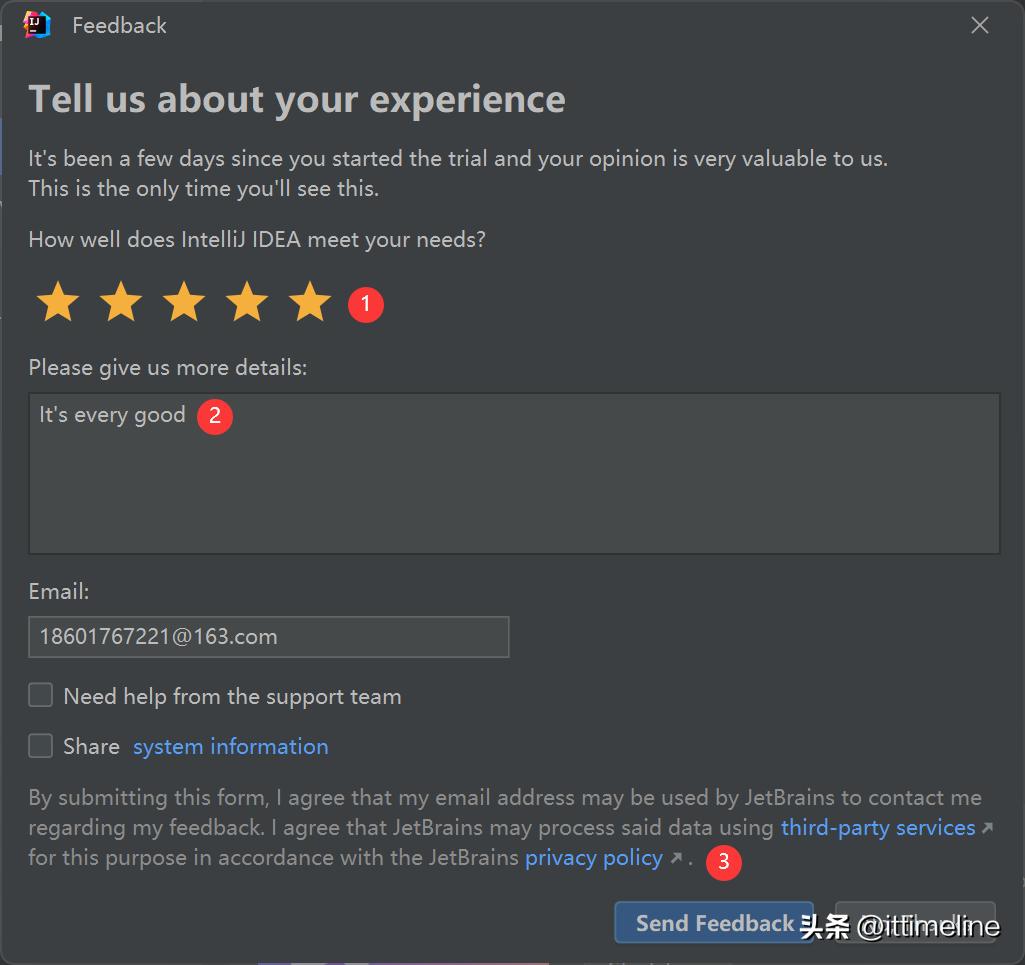The height and width of the screenshot is (965, 1025).
Task: Close the Feedback dialog
Action: pyautogui.click(x=979, y=25)
